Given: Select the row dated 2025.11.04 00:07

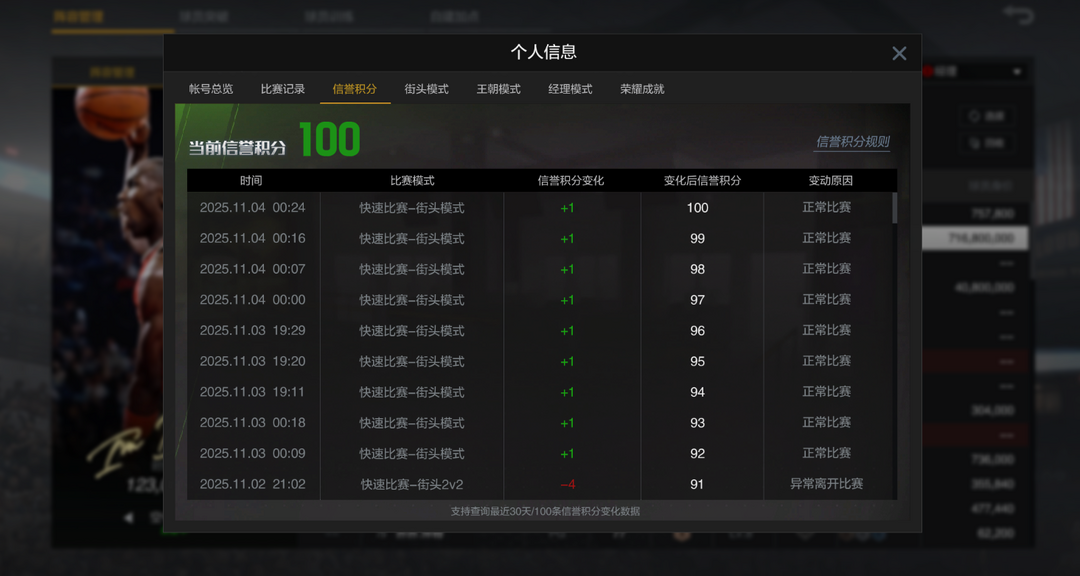Looking at the screenshot, I should point(540,269).
